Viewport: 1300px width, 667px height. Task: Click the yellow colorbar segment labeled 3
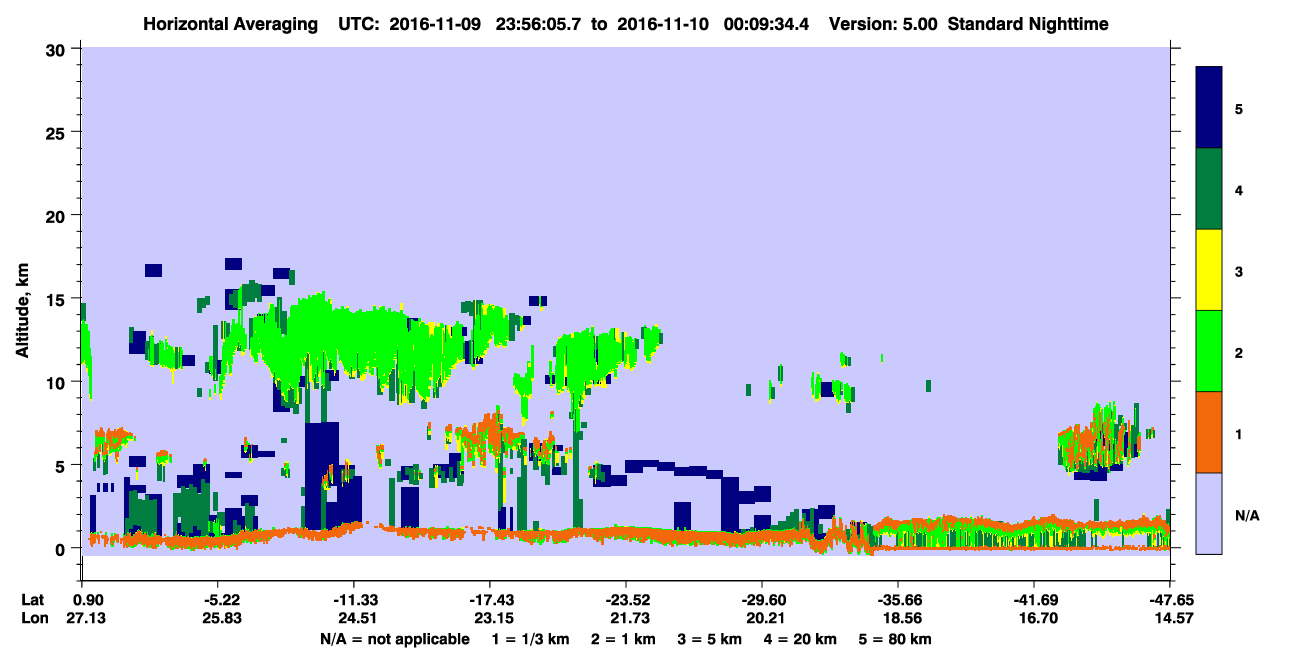click(1209, 270)
